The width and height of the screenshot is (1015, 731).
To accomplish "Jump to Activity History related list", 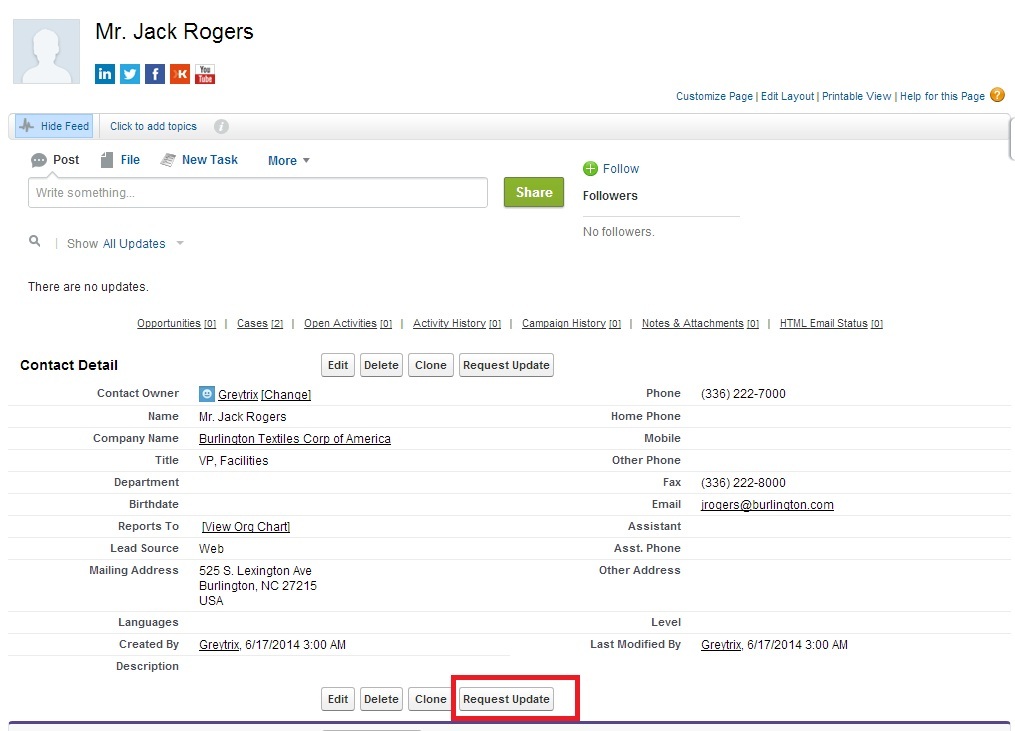I will tap(457, 323).
